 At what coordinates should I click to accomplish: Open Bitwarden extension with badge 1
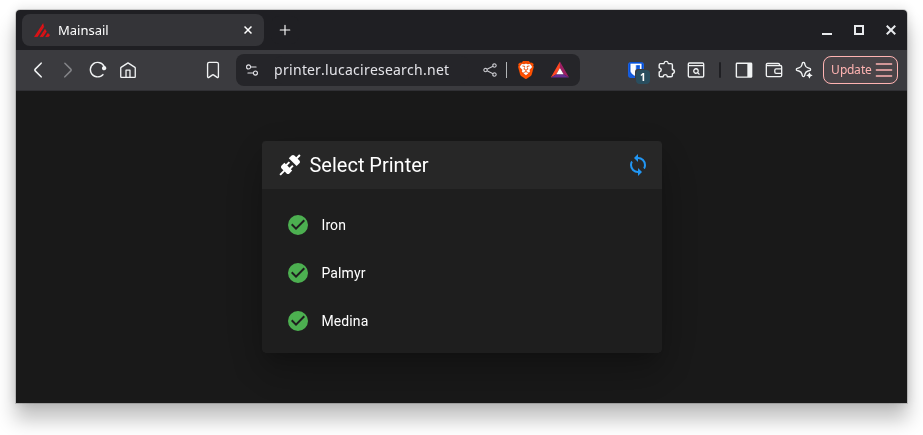638,71
